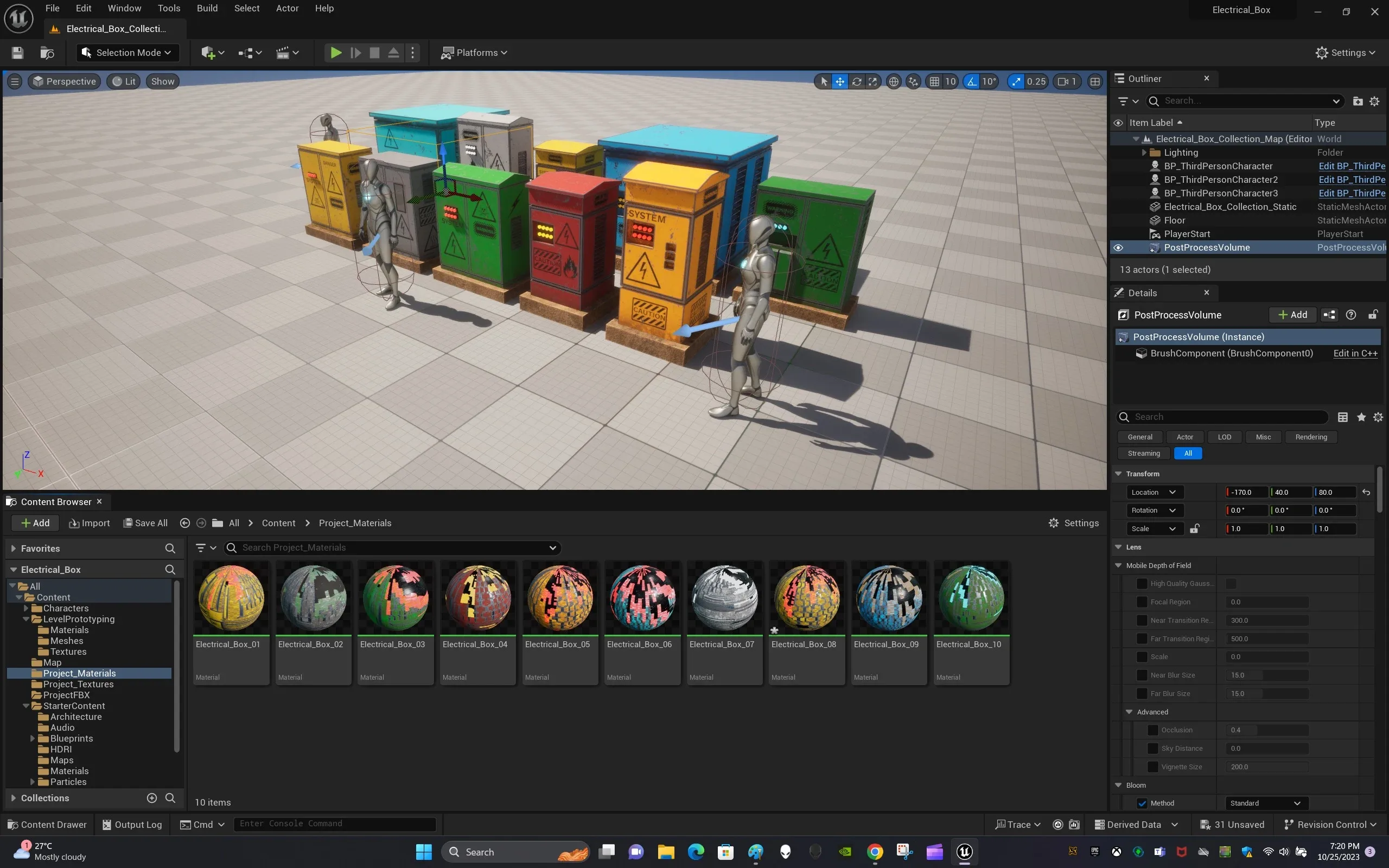Open the Location type dropdown
The width and height of the screenshot is (1389, 868).
point(1154,493)
